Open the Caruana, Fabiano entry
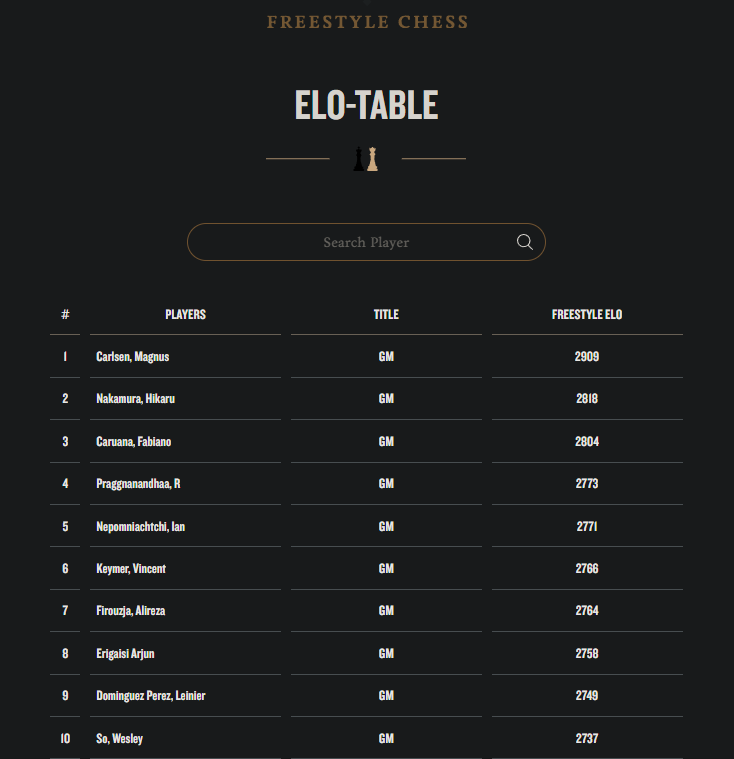 pos(134,441)
